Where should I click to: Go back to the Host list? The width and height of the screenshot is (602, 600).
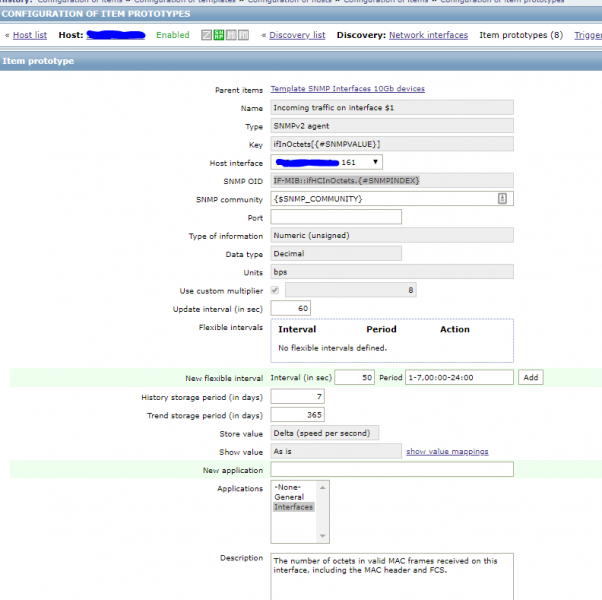30,35
